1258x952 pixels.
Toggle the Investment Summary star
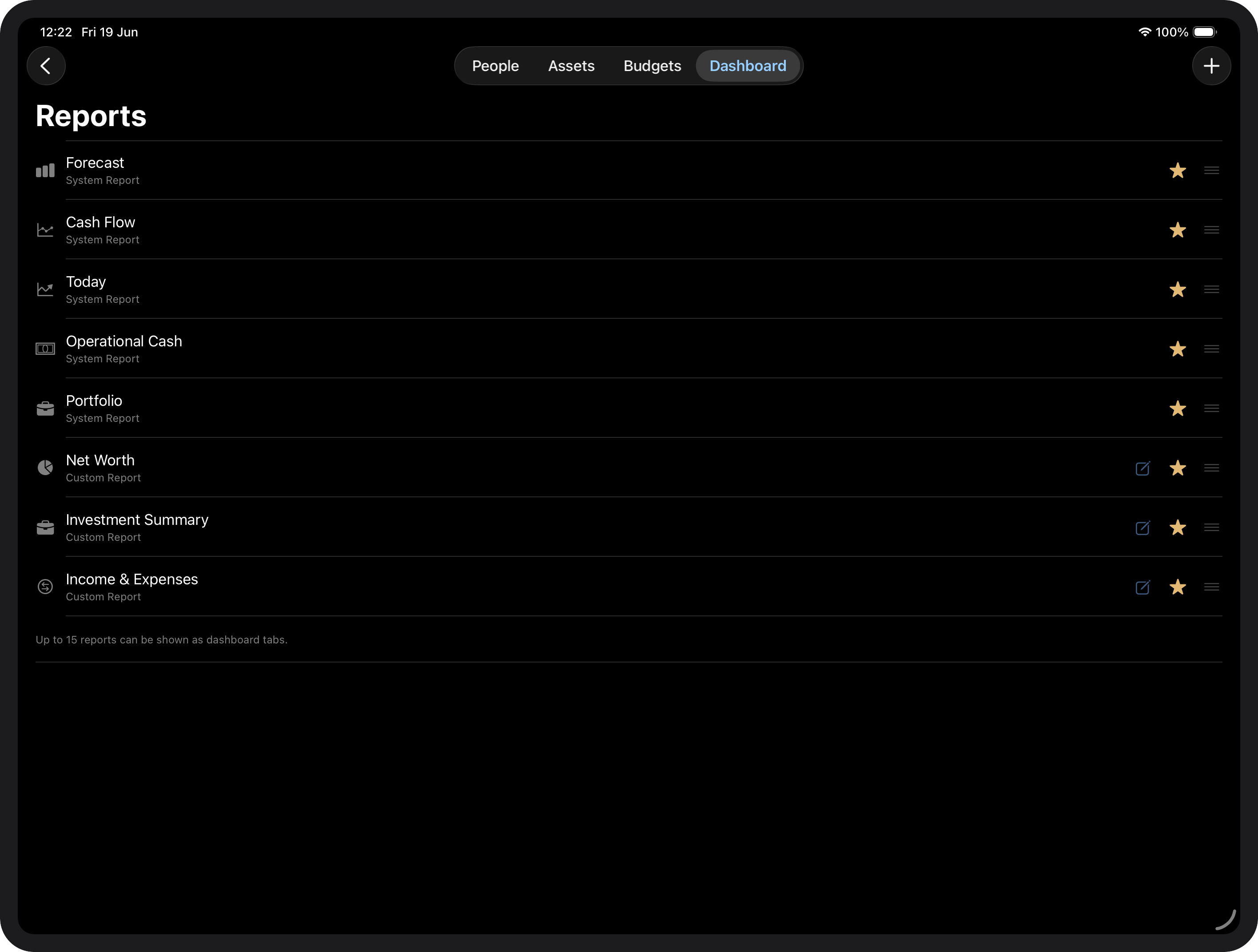(x=1177, y=528)
